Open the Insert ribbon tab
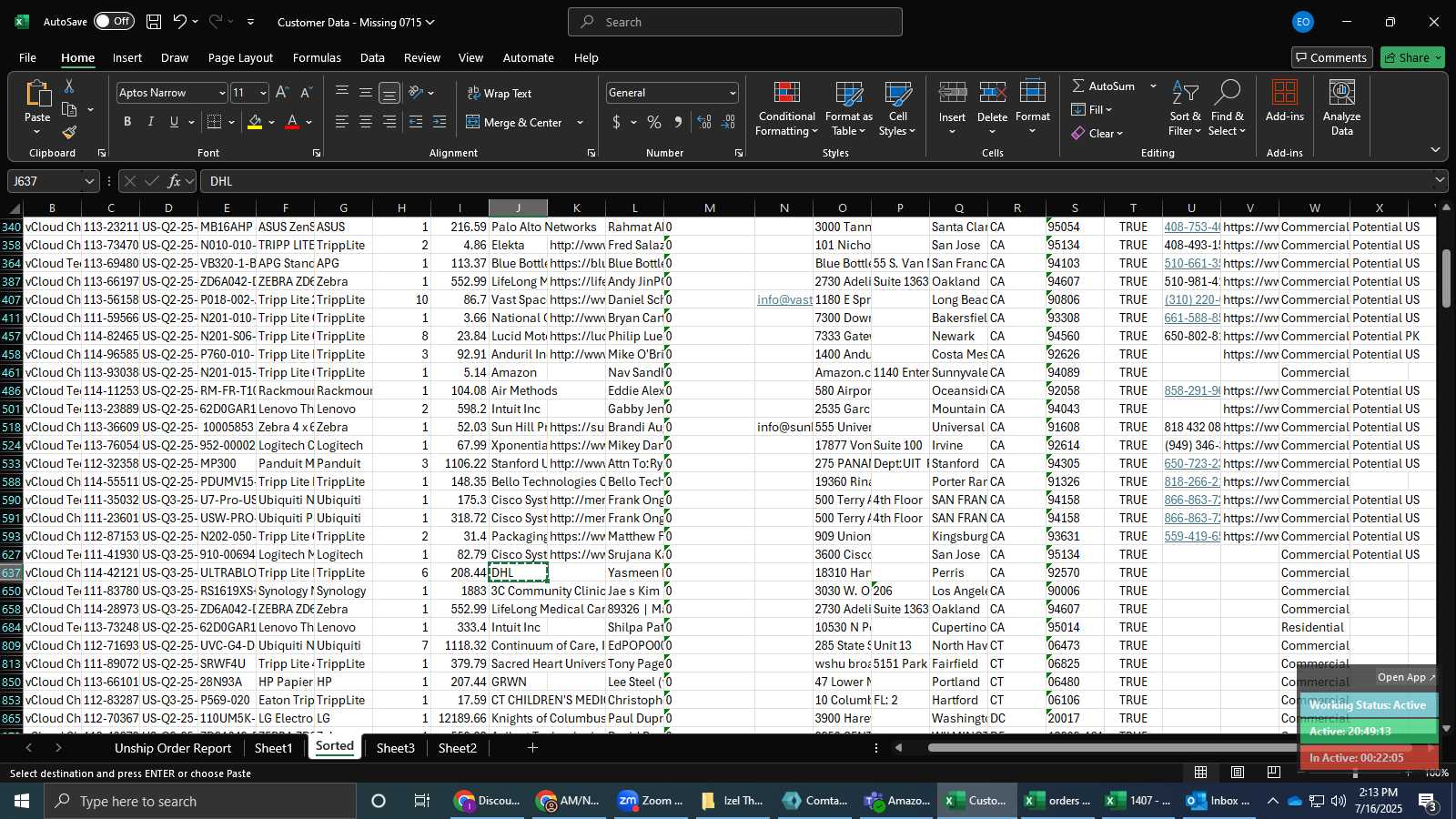1456x819 pixels. coord(127,57)
